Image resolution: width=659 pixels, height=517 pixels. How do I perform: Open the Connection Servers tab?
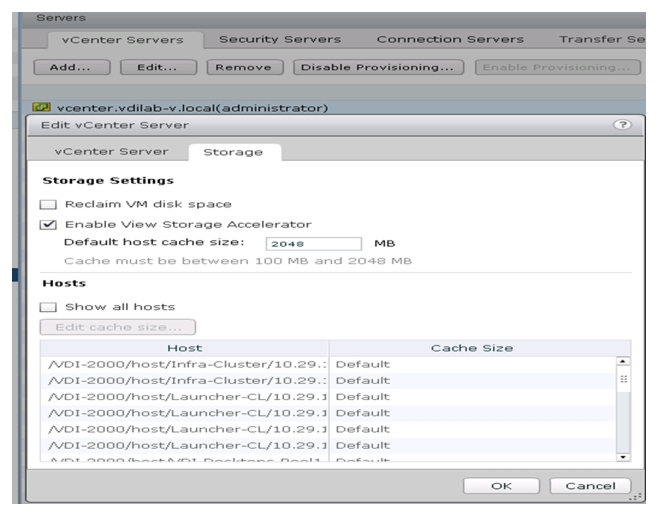pyautogui.click(x=450, y=40)
